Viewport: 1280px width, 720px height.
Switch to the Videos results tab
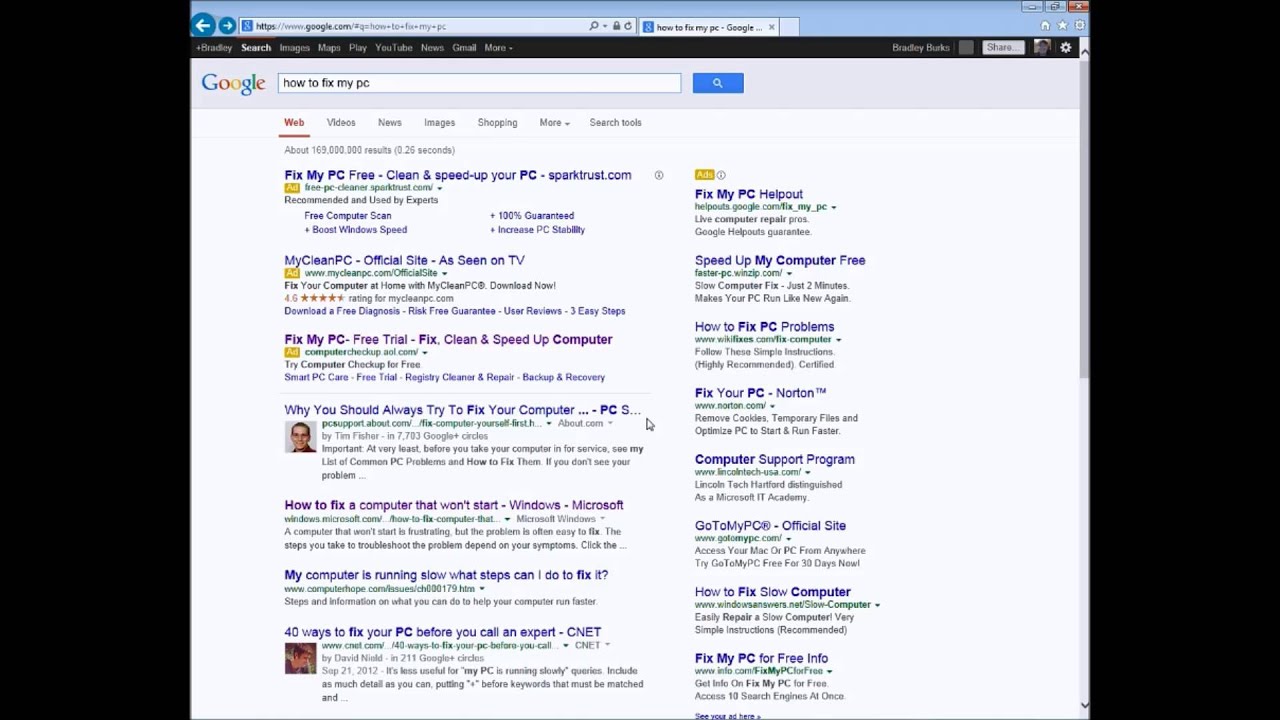click(x=341, y=122)
